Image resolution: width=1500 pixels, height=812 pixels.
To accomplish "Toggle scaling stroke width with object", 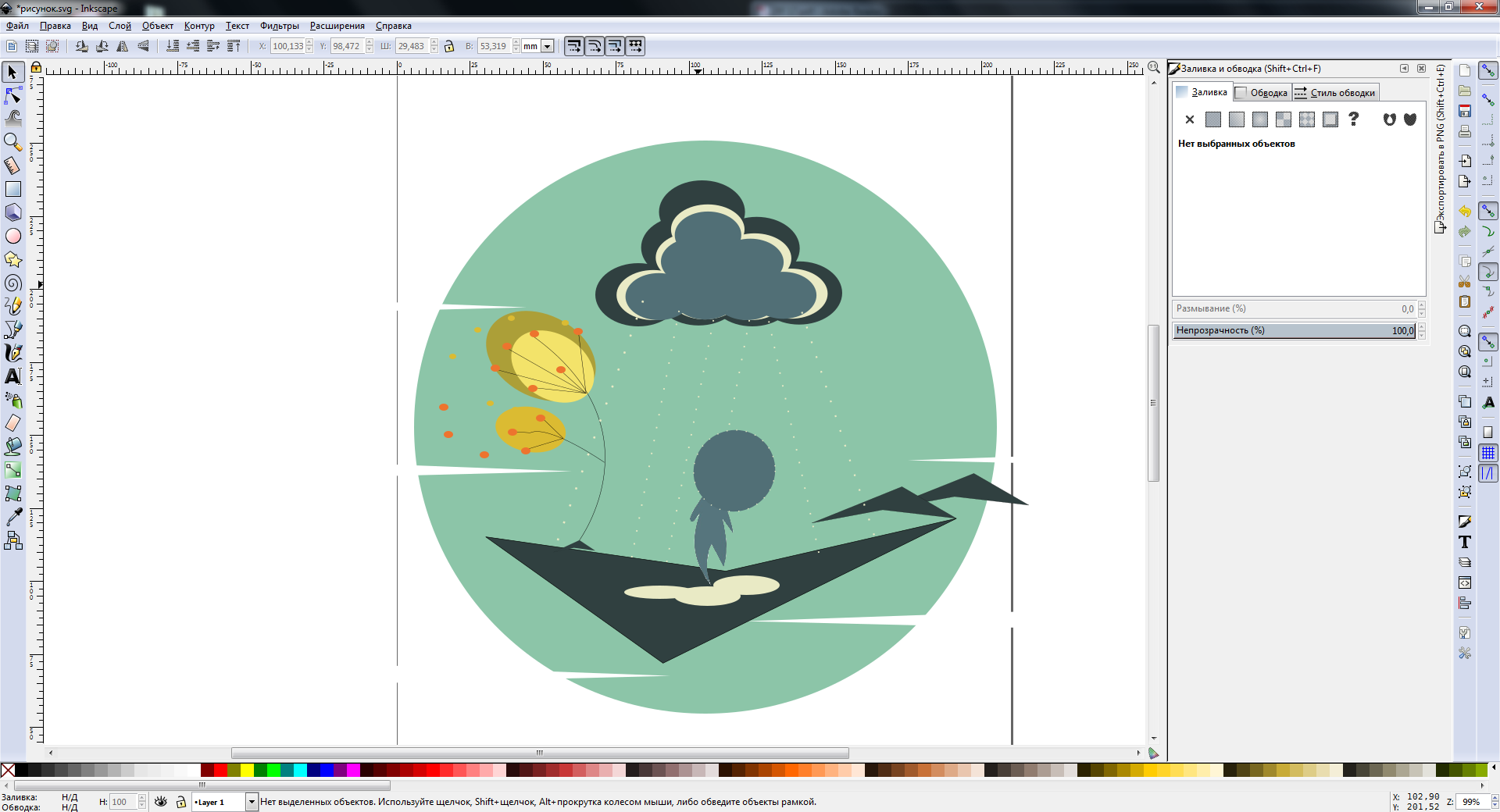I will click(x=574, y=46).
